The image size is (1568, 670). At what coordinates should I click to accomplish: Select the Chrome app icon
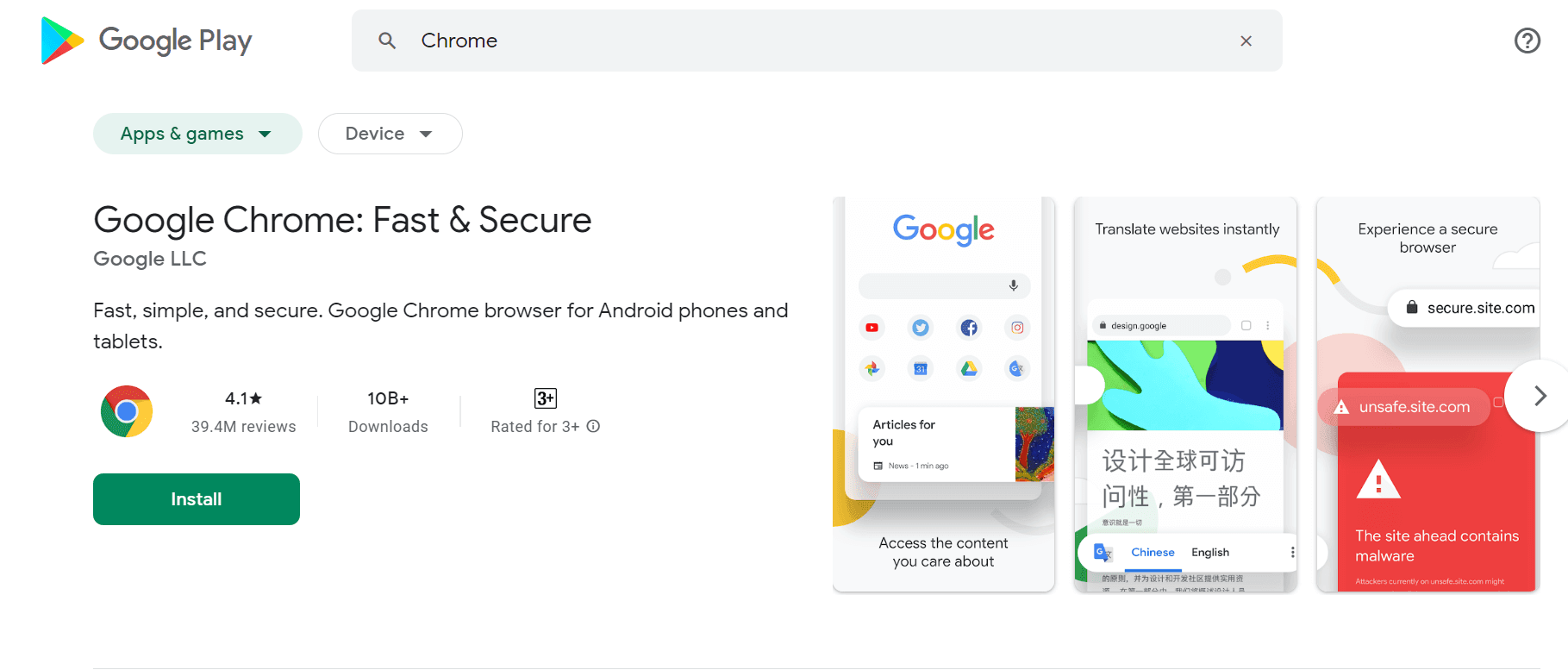pos(126,411)
